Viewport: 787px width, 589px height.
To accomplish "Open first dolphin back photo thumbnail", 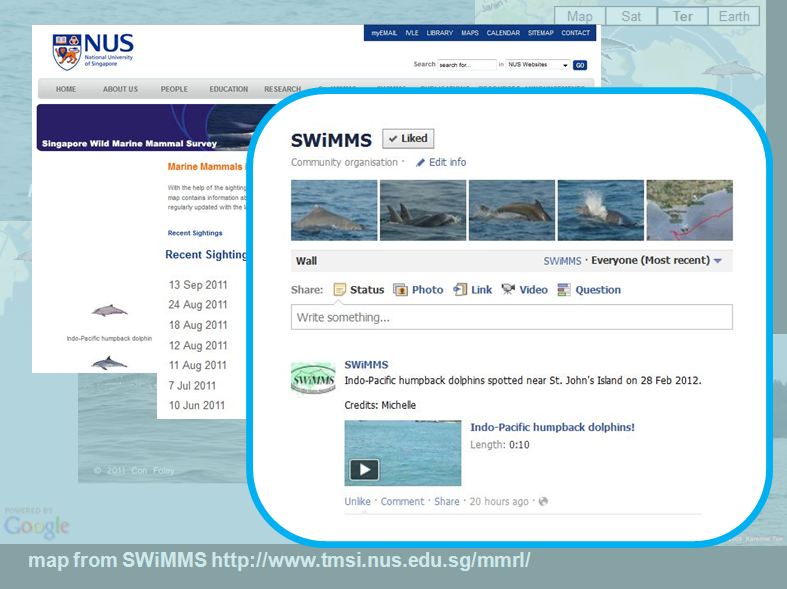I will 334,210.
